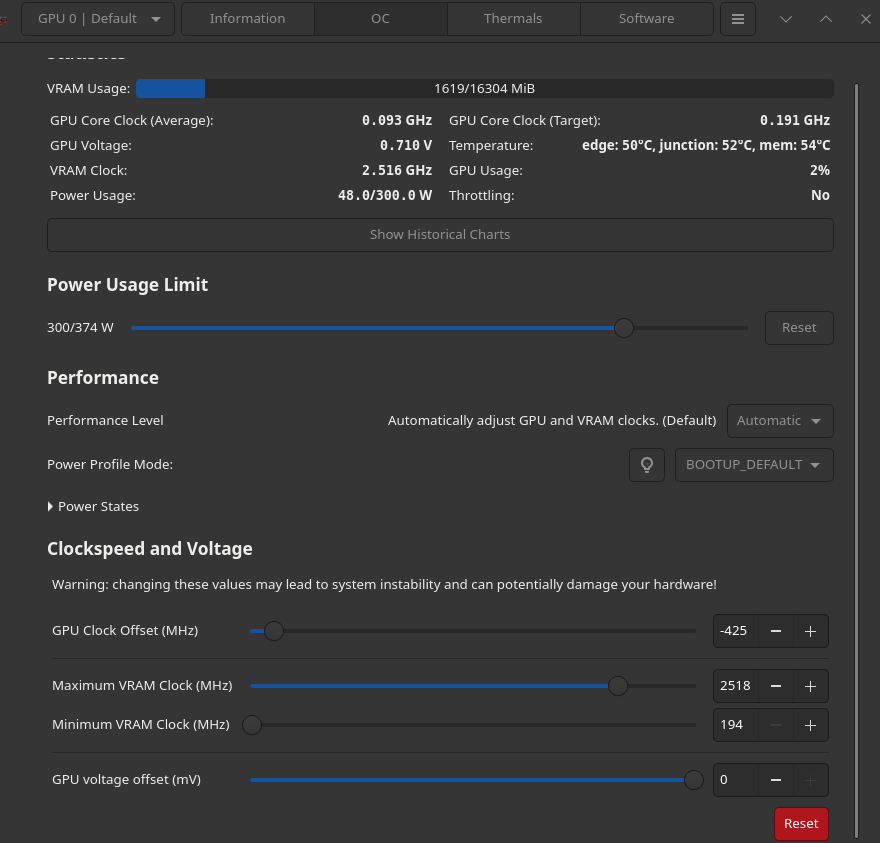Click the upward chevron in title bar
Viewport: 880px width, 843px height.
click(x=826, y=19)
